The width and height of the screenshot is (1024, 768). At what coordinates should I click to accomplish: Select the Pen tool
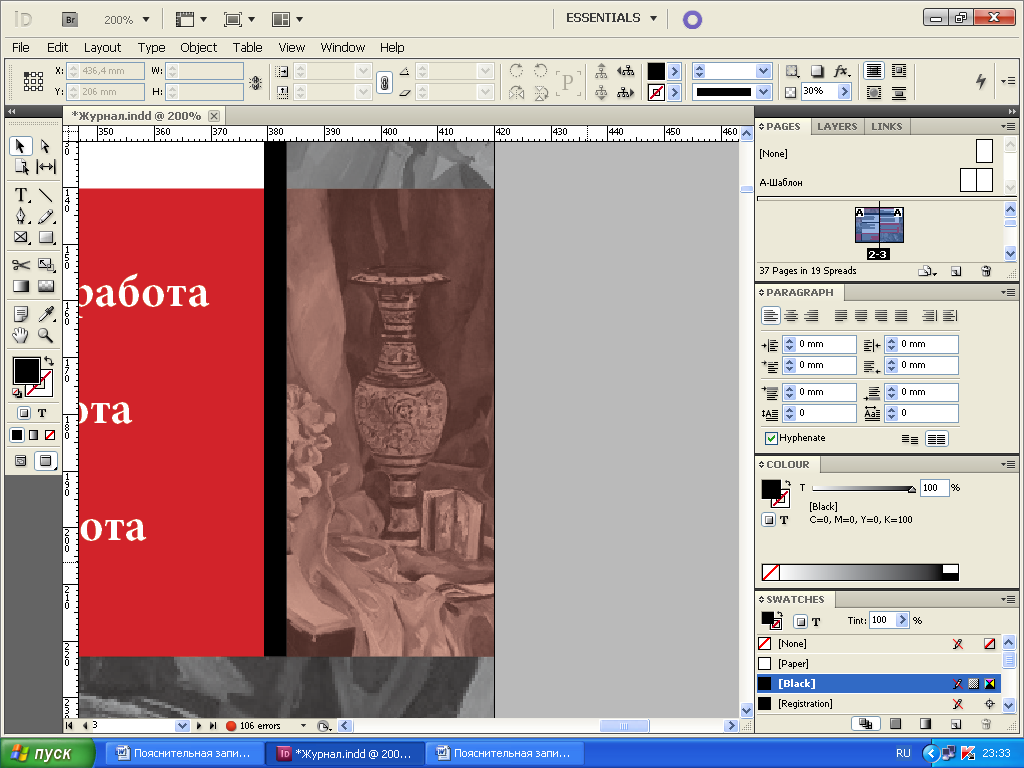(x=21, y=216)
